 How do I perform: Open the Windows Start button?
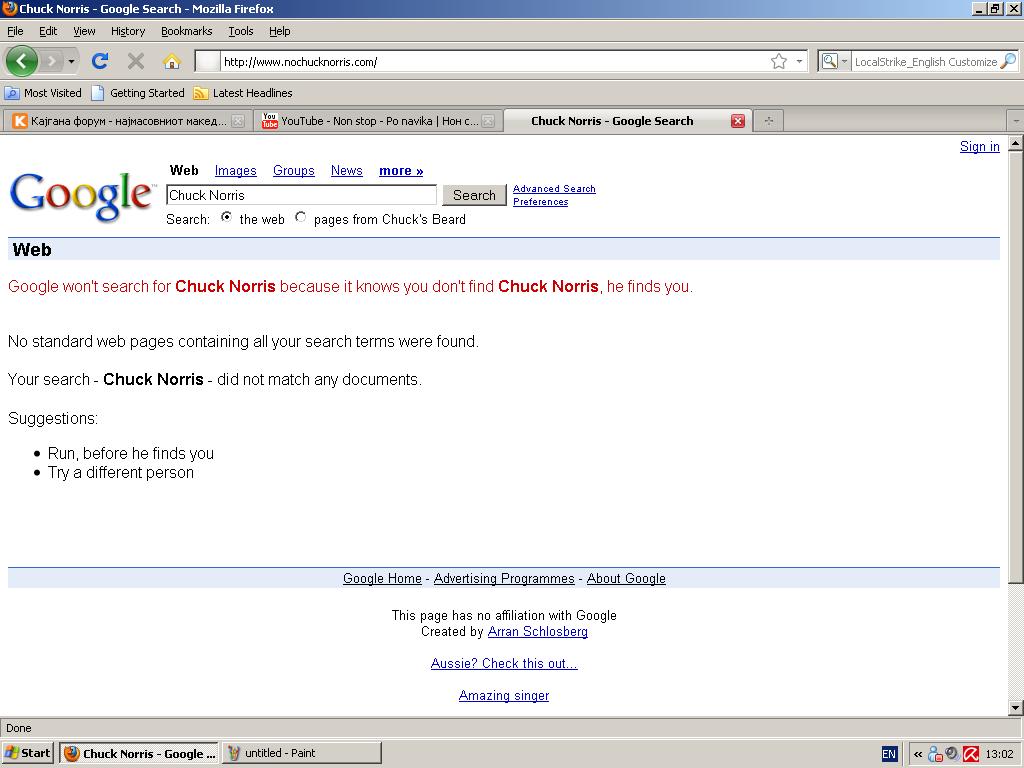coord(27,753)
